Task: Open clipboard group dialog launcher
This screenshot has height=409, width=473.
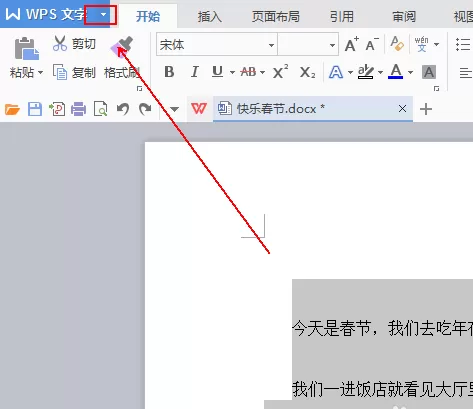Action: click(139, 88)
